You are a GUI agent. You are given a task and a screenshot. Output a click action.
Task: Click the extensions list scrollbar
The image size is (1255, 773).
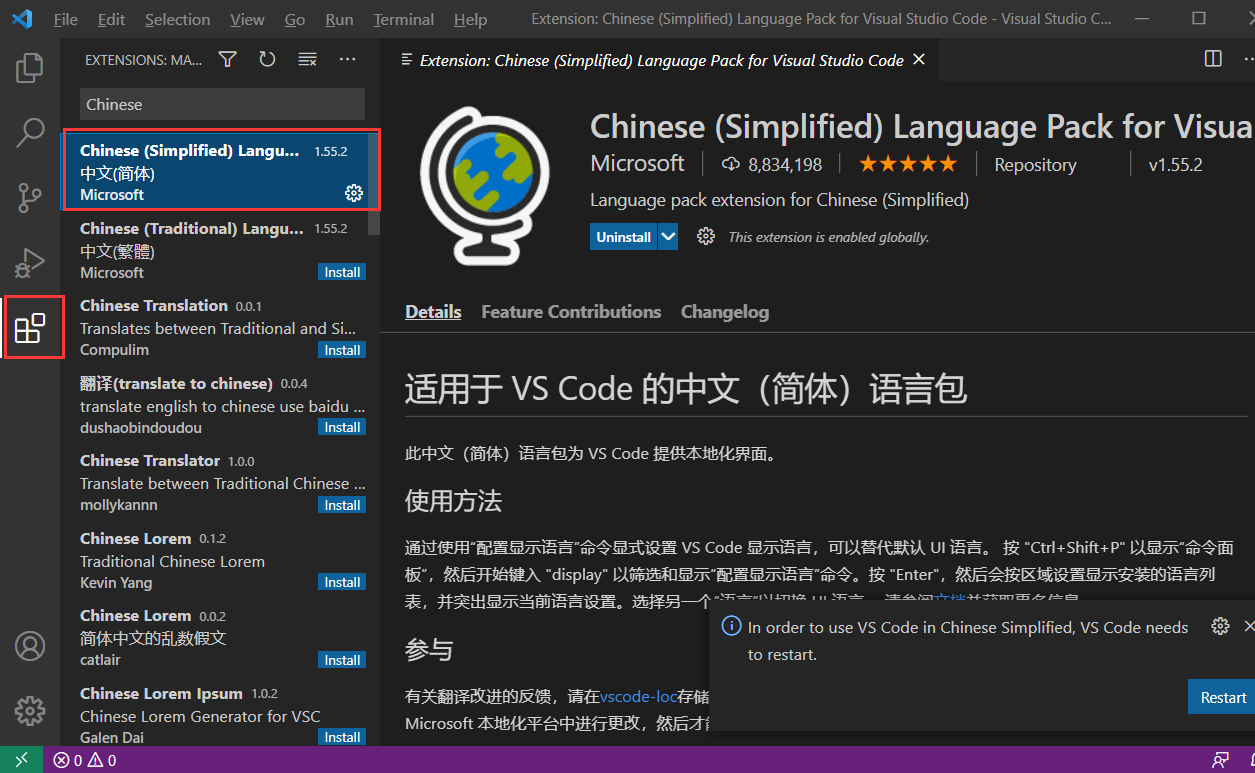pos(374,183)
